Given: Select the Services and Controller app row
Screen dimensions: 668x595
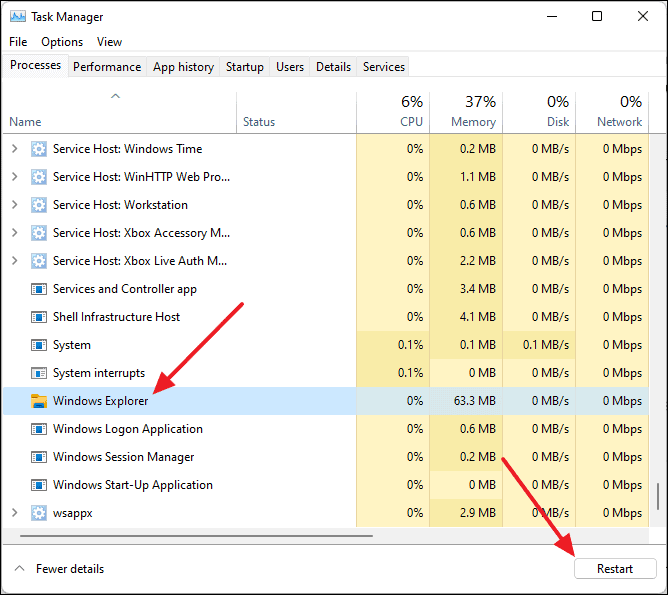Looking at the screenshot, I should click(326, 289).
